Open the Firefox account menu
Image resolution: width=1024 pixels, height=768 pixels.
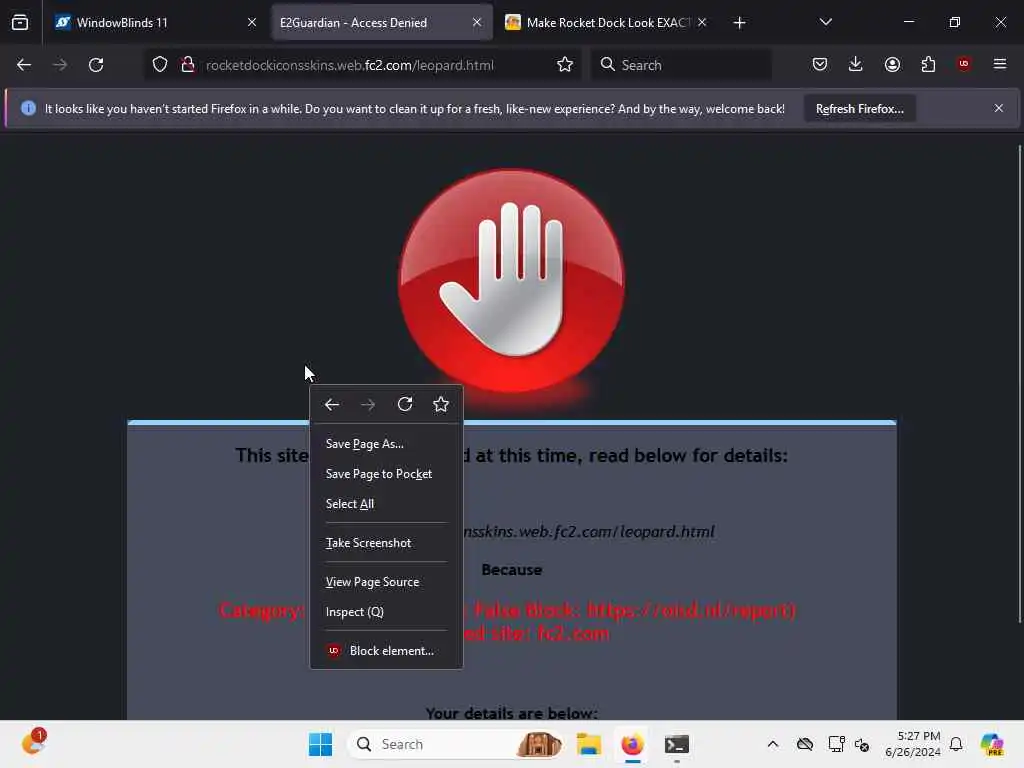click(892, 64)
